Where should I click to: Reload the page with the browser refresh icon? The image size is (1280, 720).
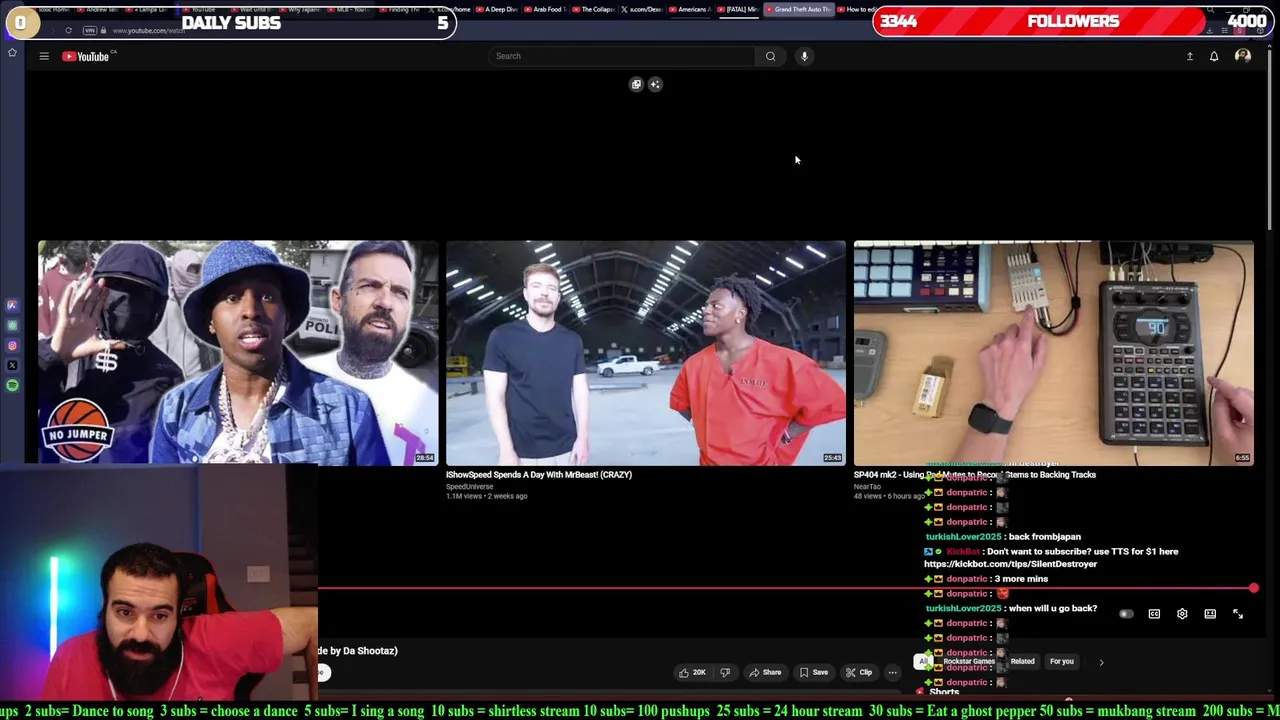point(67,30)
